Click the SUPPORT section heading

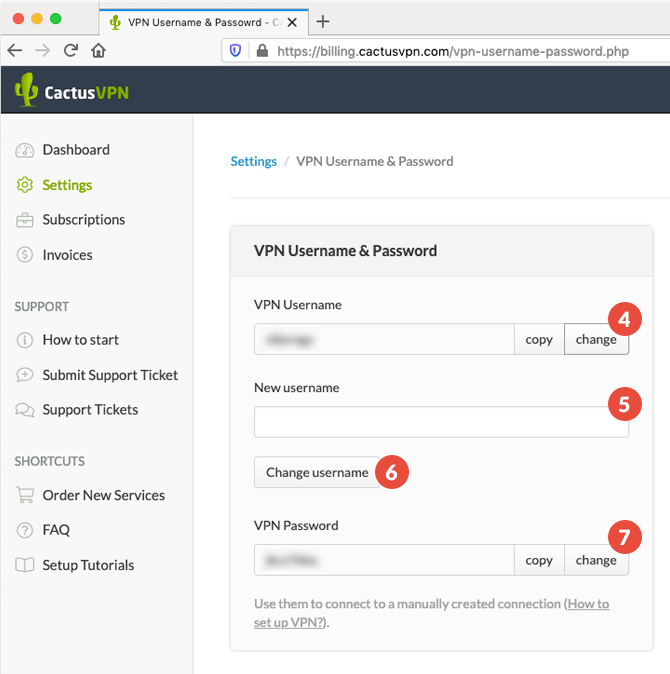point(42,306)
